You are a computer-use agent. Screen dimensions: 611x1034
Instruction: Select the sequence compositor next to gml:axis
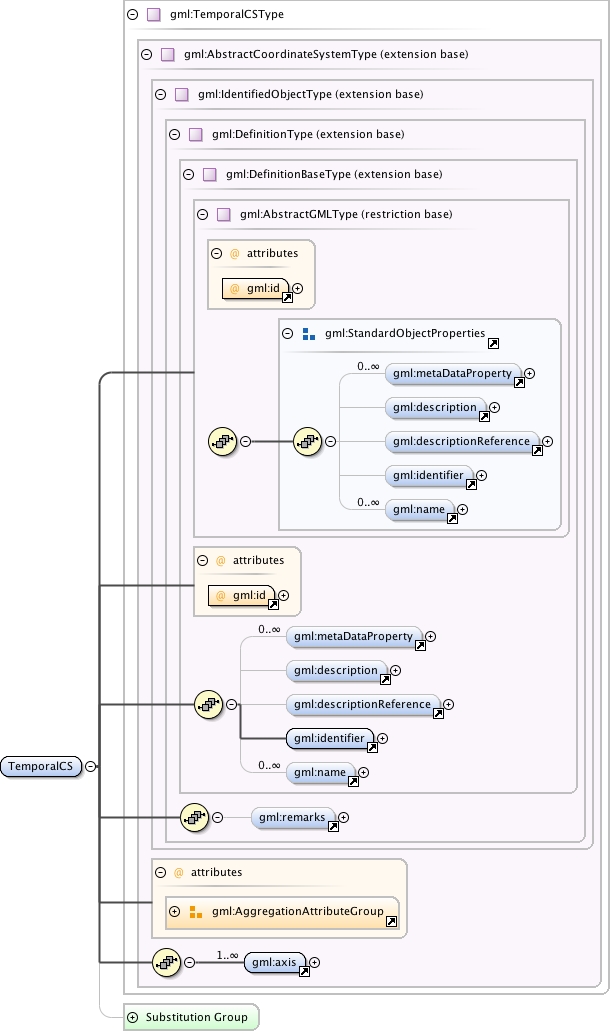[x=166, y=963]
